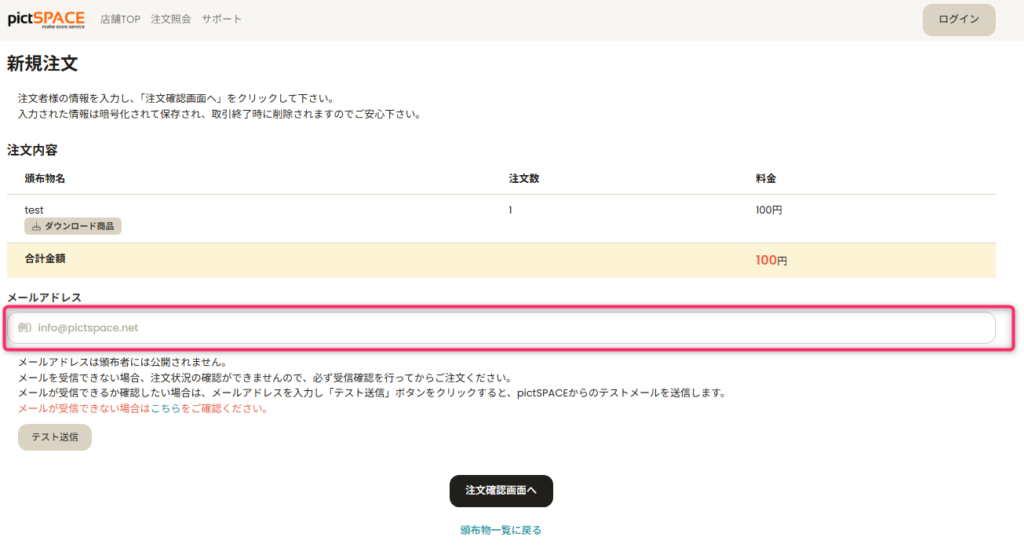Click the 新規注文 page heading
This screenshot has width=1024, height=548.
point(42,64)
